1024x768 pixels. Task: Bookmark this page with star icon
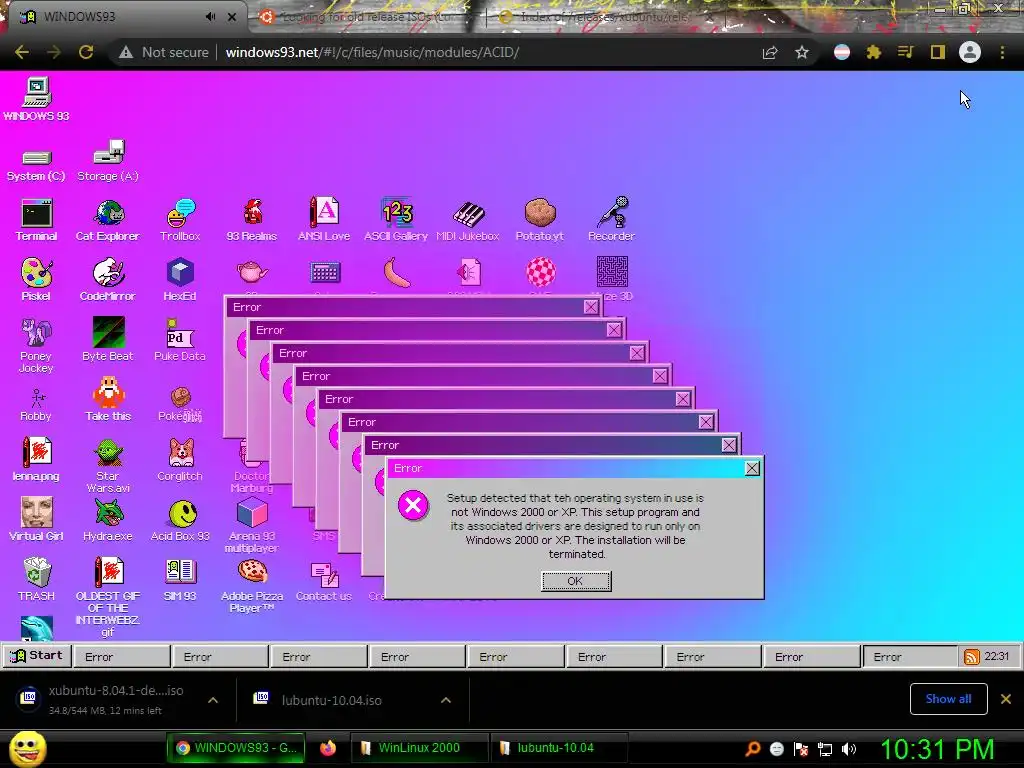click(802, 52)
